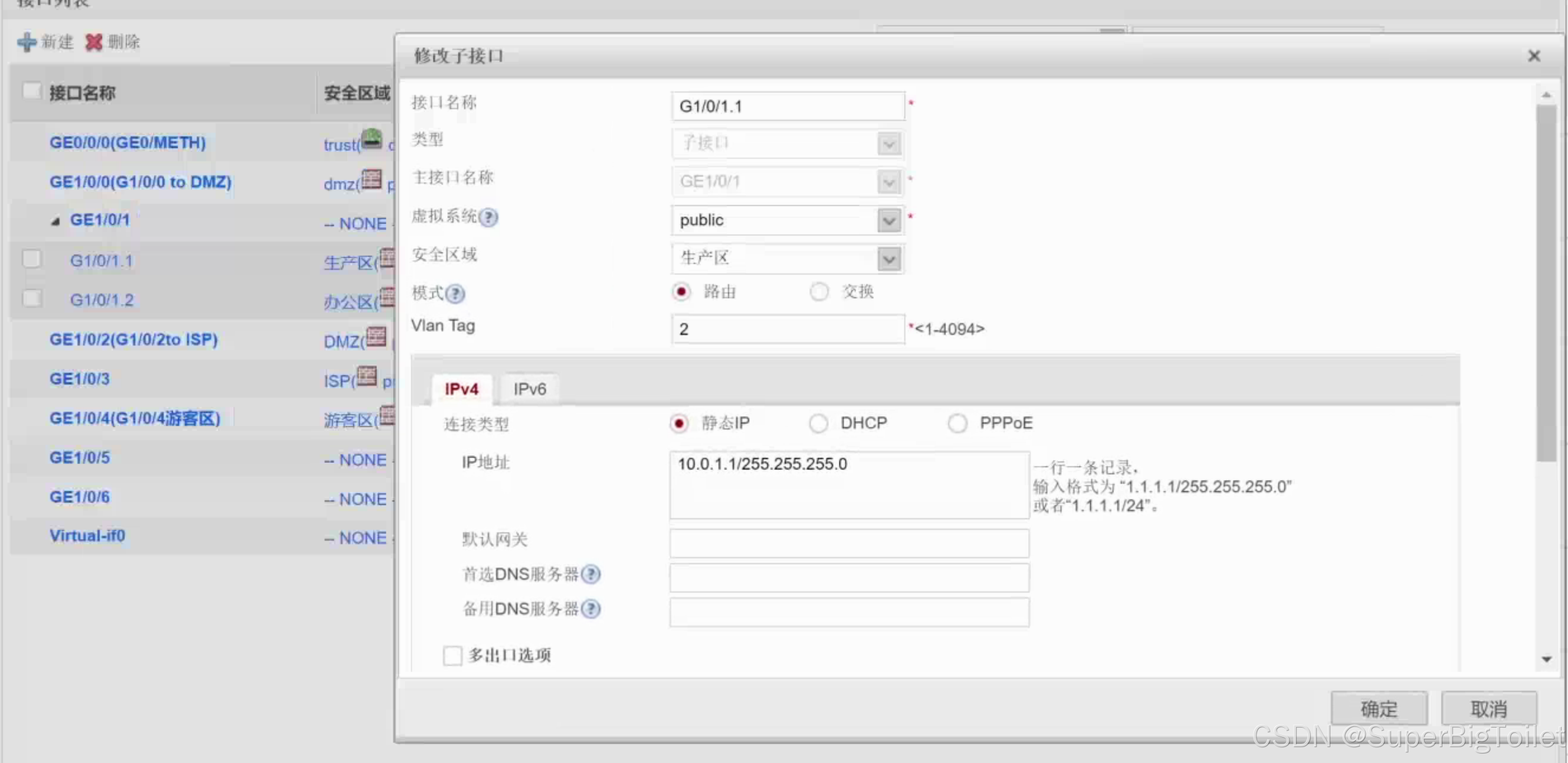Click the 默认网关 input field
This screenshot has height=763, width=1568.
(849, 542)
